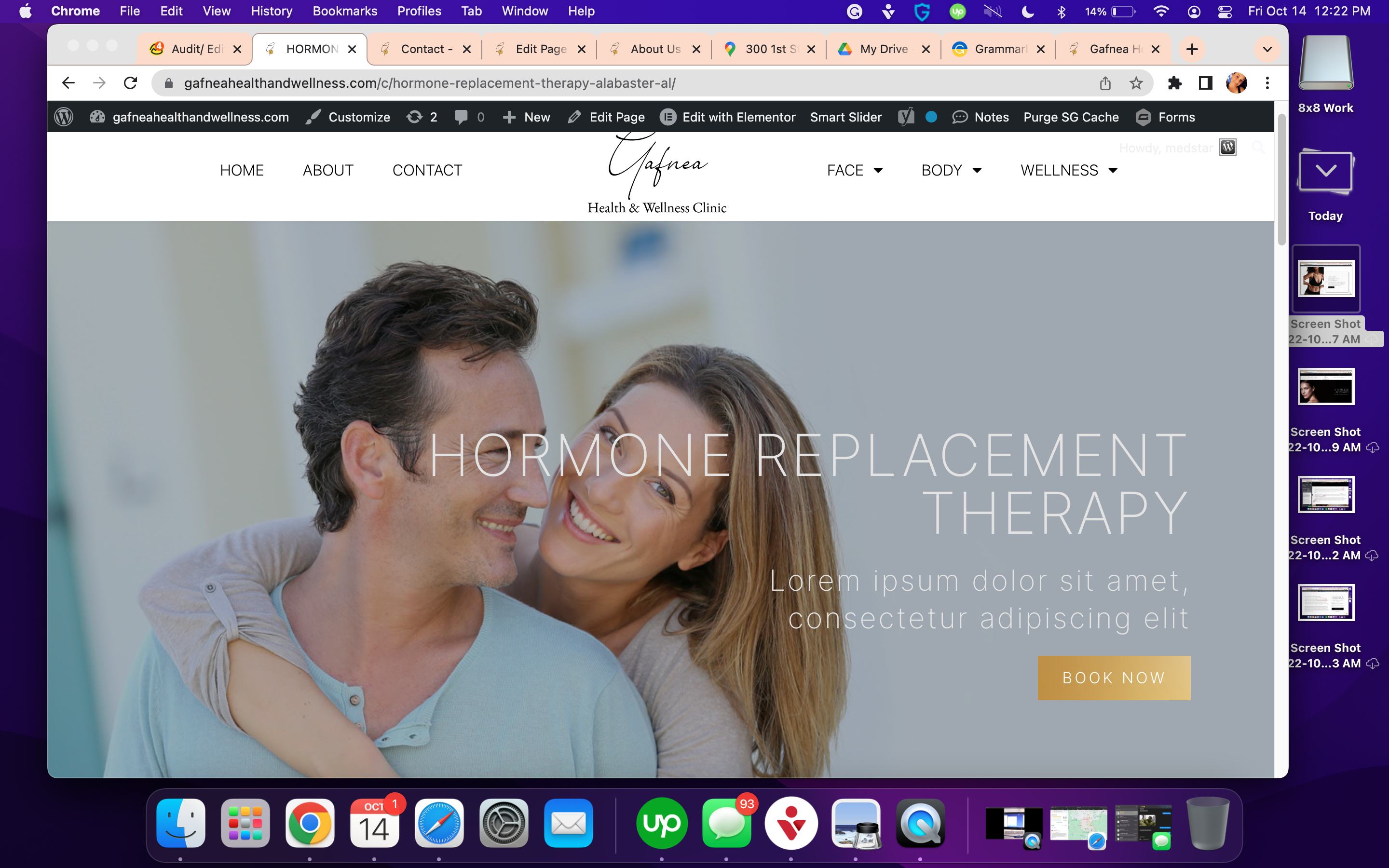
Task: Open the updates counter in admin bar
Action: coord(422,117)
